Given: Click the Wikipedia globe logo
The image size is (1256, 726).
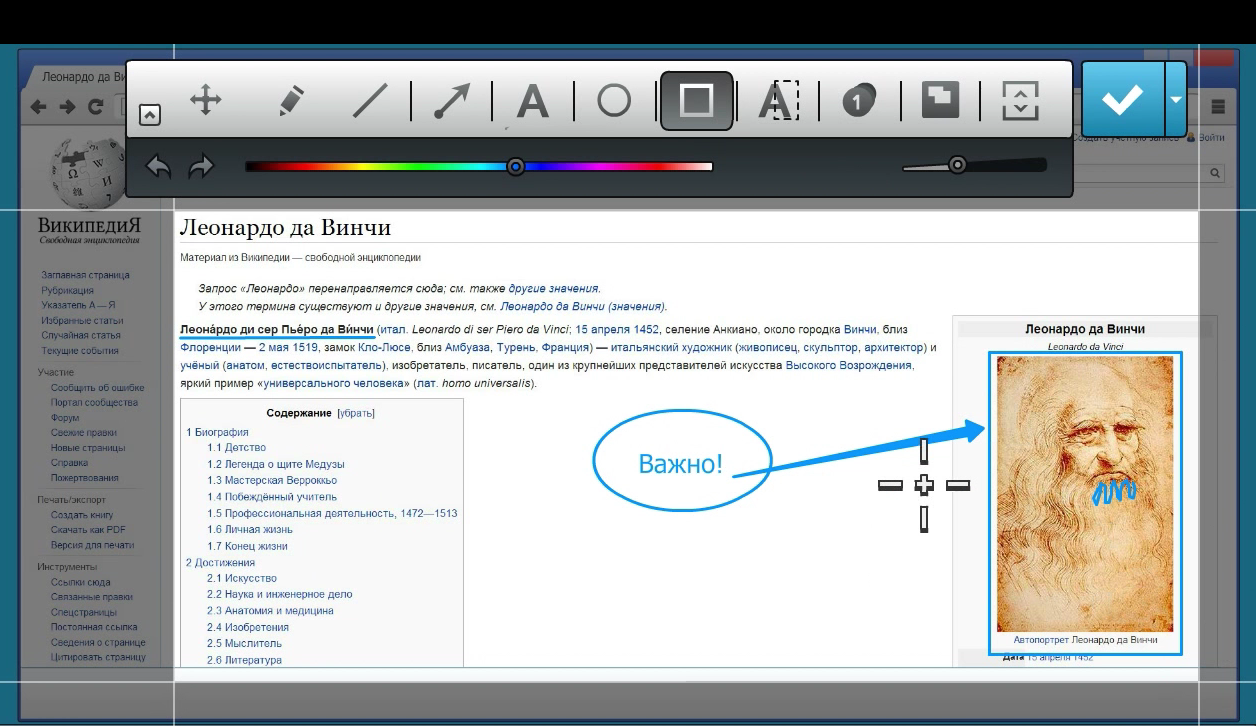Looking at the screenshot, I should 88,175.
